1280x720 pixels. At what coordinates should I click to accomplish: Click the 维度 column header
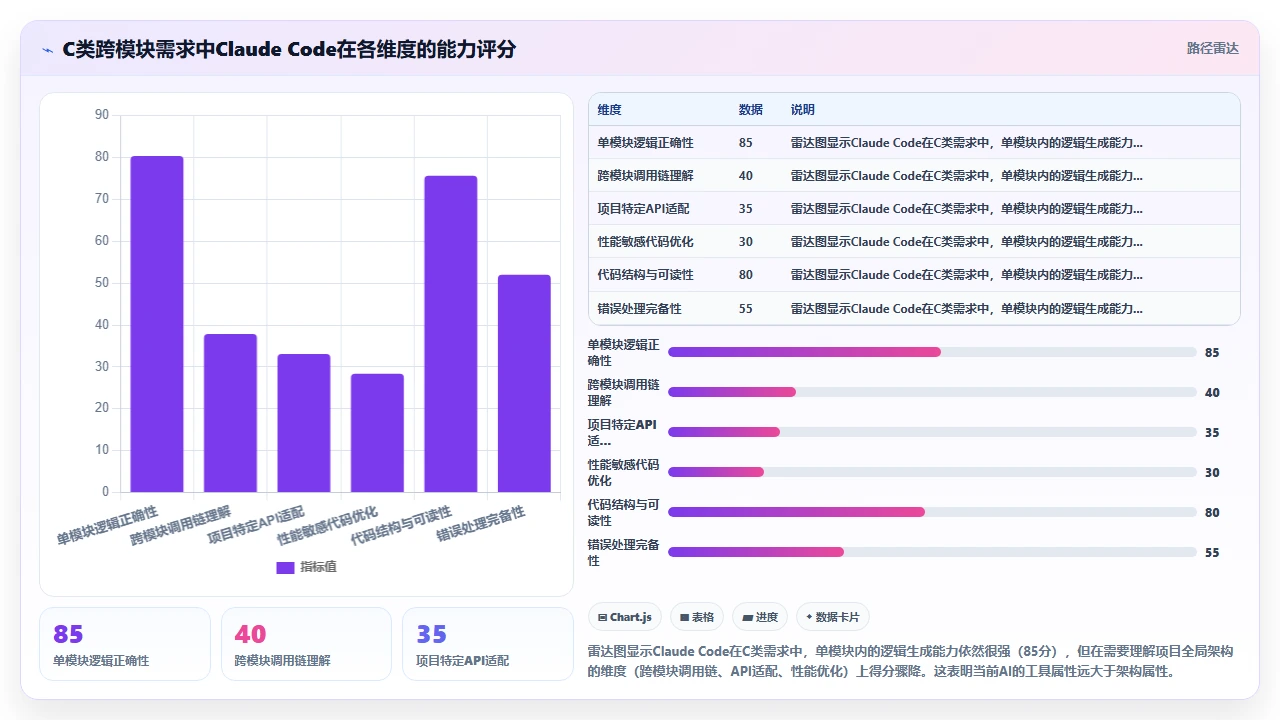[x=609, y=110]
